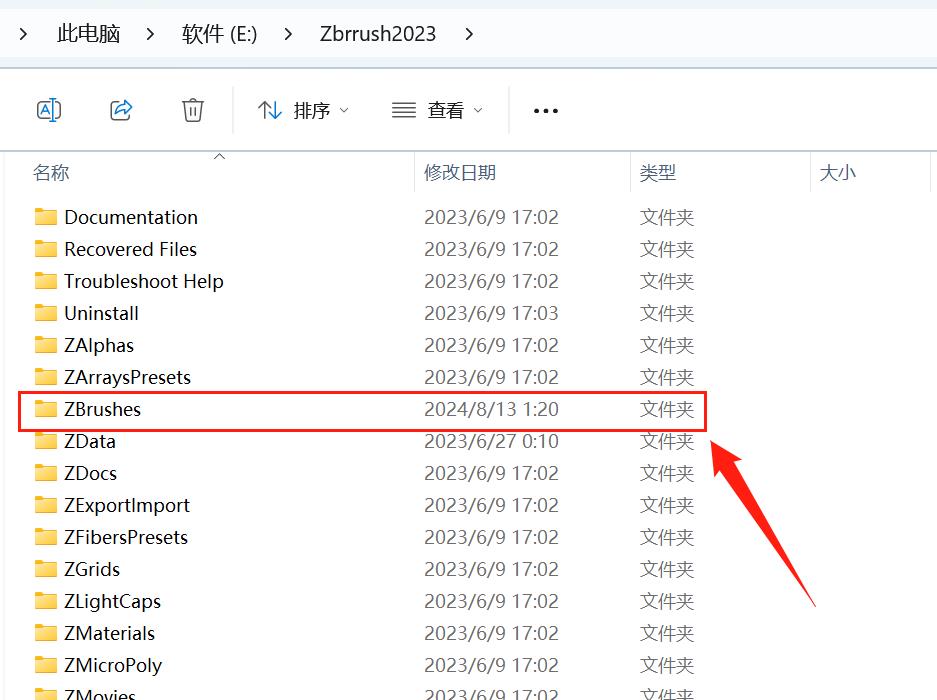Click the ZDocs folder name
Viewport: 937px width, 700px height.
click(x=91, y=473)
